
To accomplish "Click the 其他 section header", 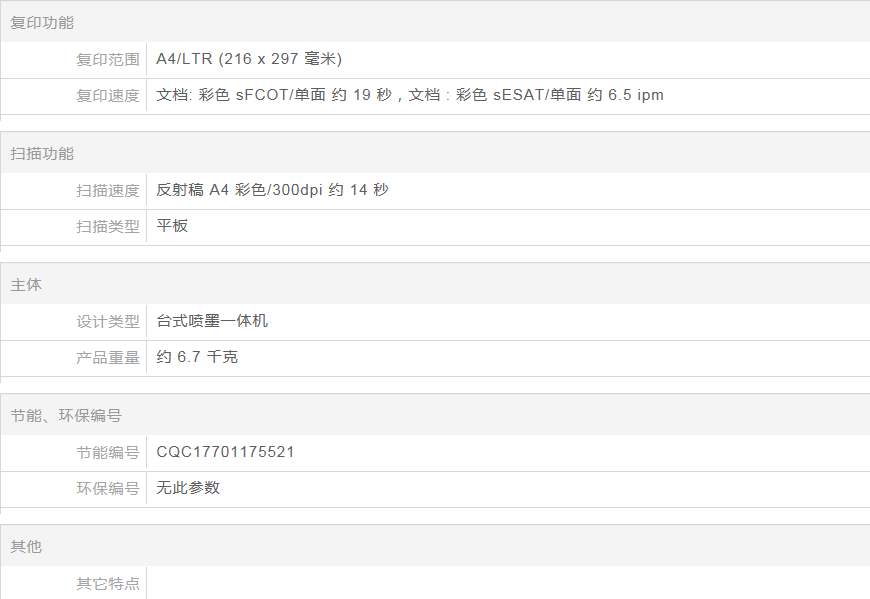I will (x=26, y=547).
